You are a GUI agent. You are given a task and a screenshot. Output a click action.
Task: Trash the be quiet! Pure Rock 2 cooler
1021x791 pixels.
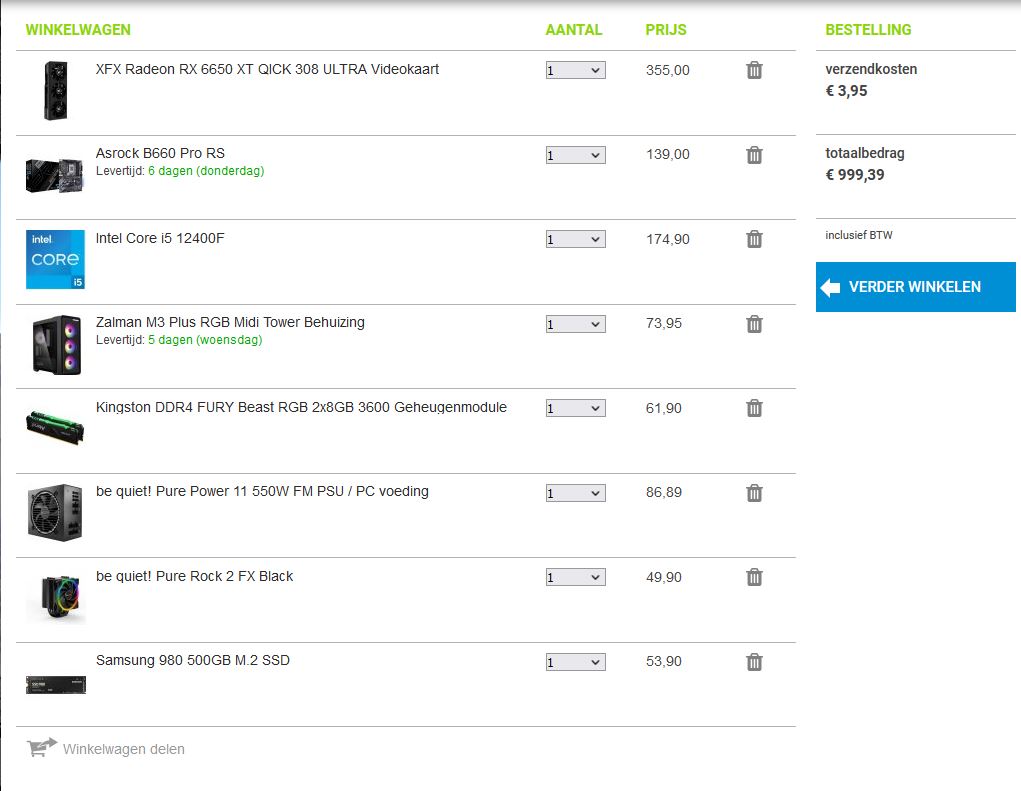click(754, 577)
